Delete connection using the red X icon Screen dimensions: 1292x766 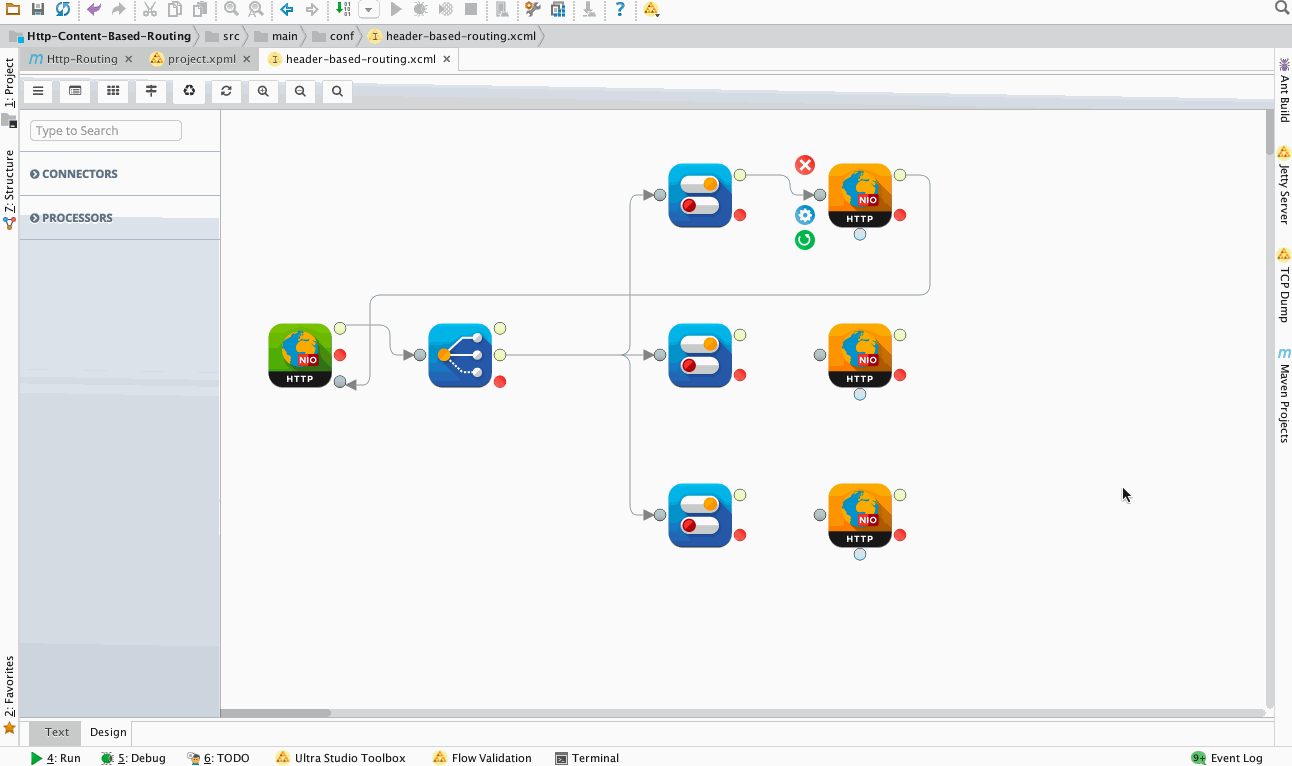tap(805, 165)
